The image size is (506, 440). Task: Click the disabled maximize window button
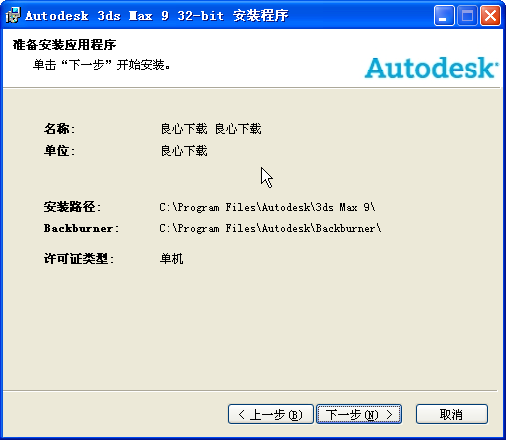[x=467, y=16]
